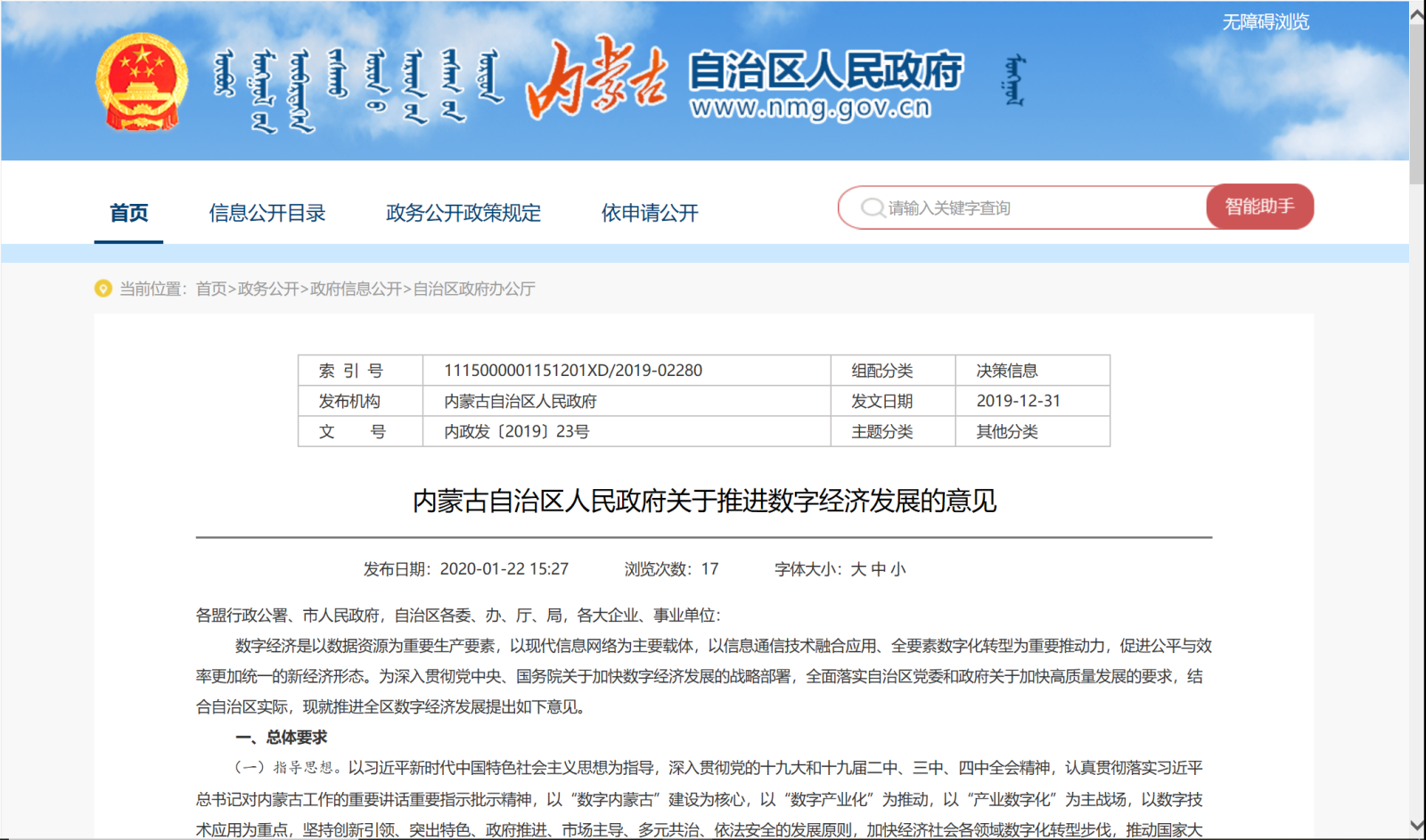1426x840 pixels.
Task: Go to 政务公开政策规定 section
Action: pos(463,214)
